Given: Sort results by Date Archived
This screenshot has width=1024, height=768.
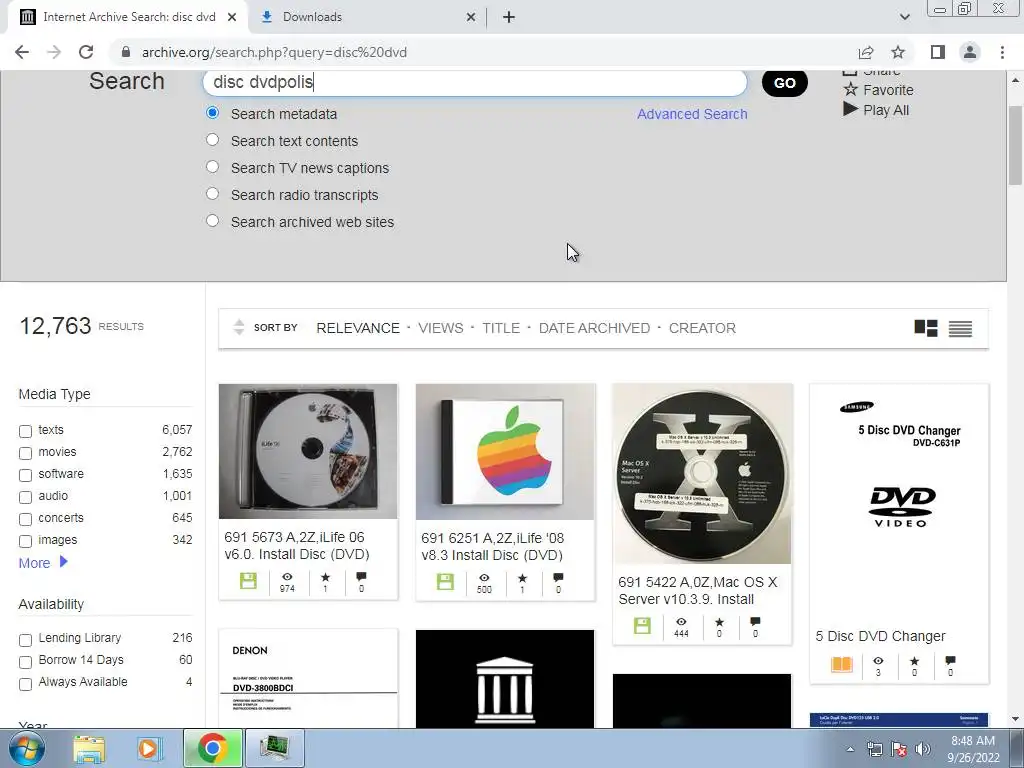Looking at the screenshot, I should (x=594, y=328).
